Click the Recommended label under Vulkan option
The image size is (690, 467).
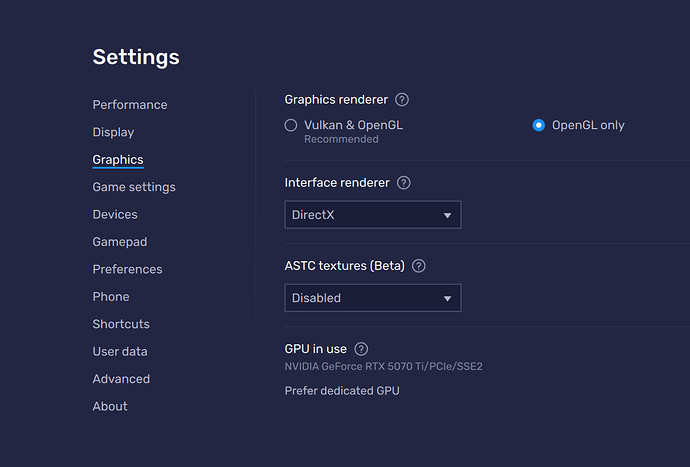tap(341, 140)
